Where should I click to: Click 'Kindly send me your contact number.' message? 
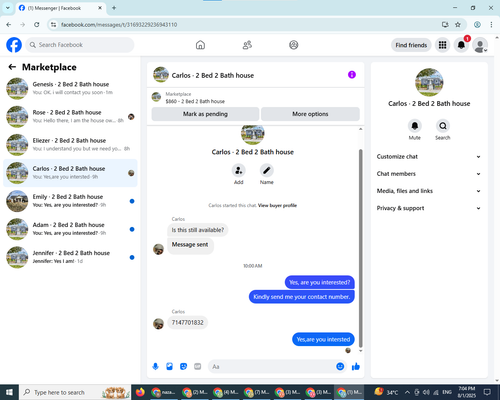(302, 297)
